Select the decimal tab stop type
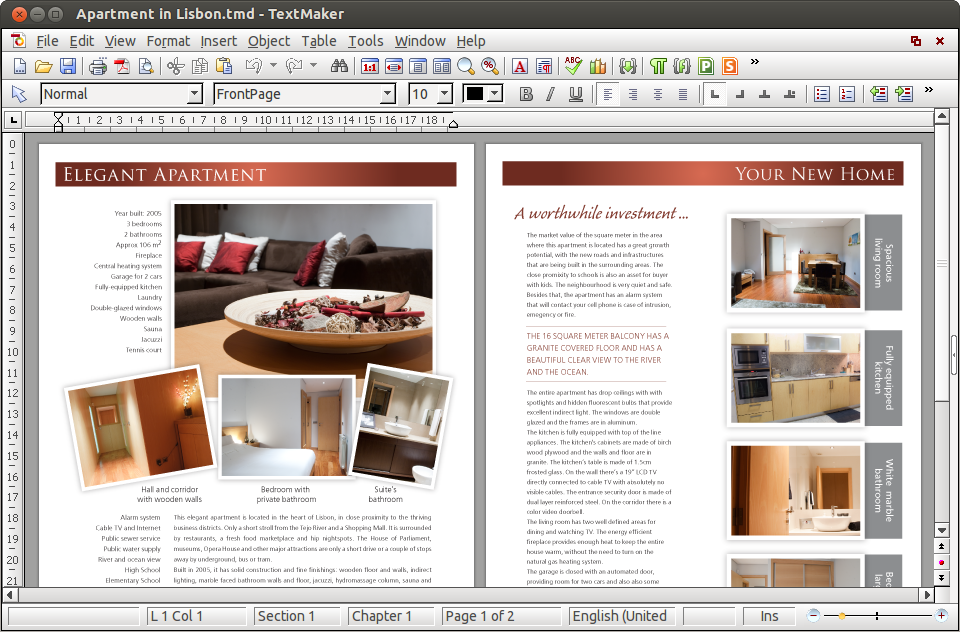 tap(790, 94)
